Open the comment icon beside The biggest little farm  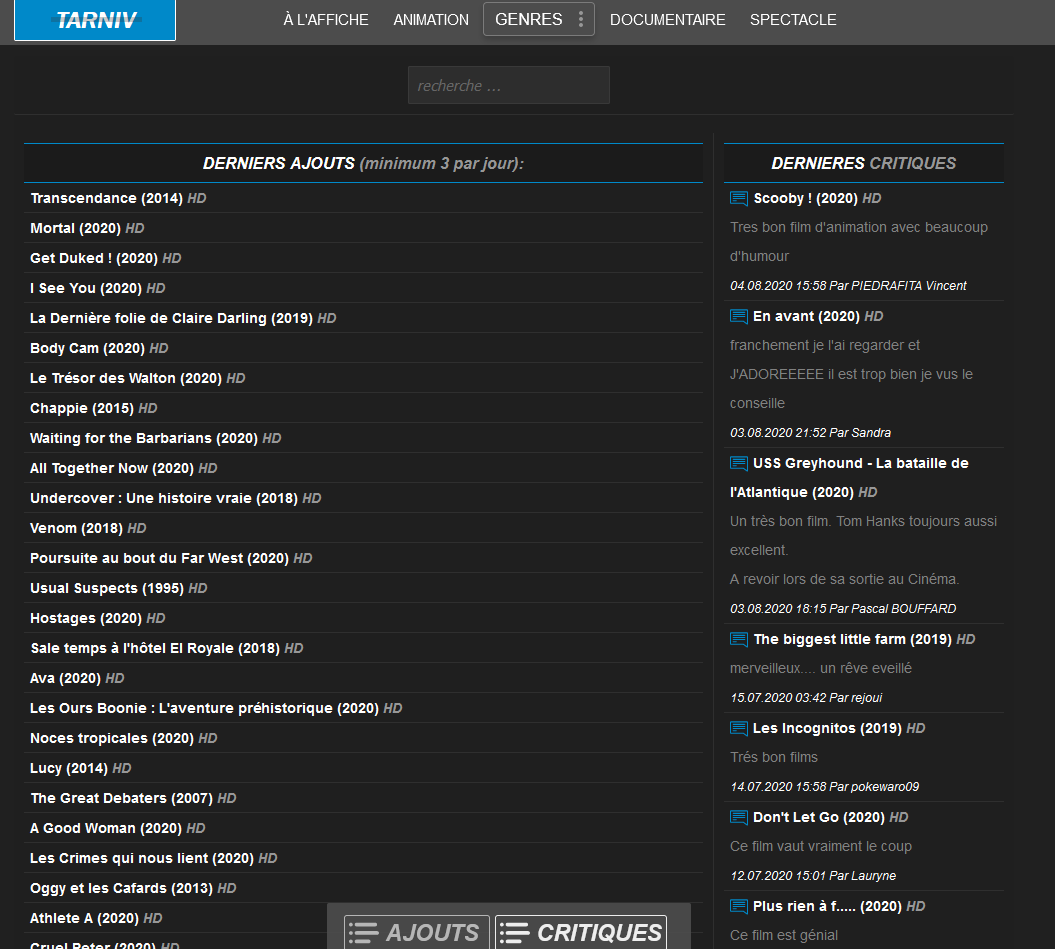tap(739, 639)
